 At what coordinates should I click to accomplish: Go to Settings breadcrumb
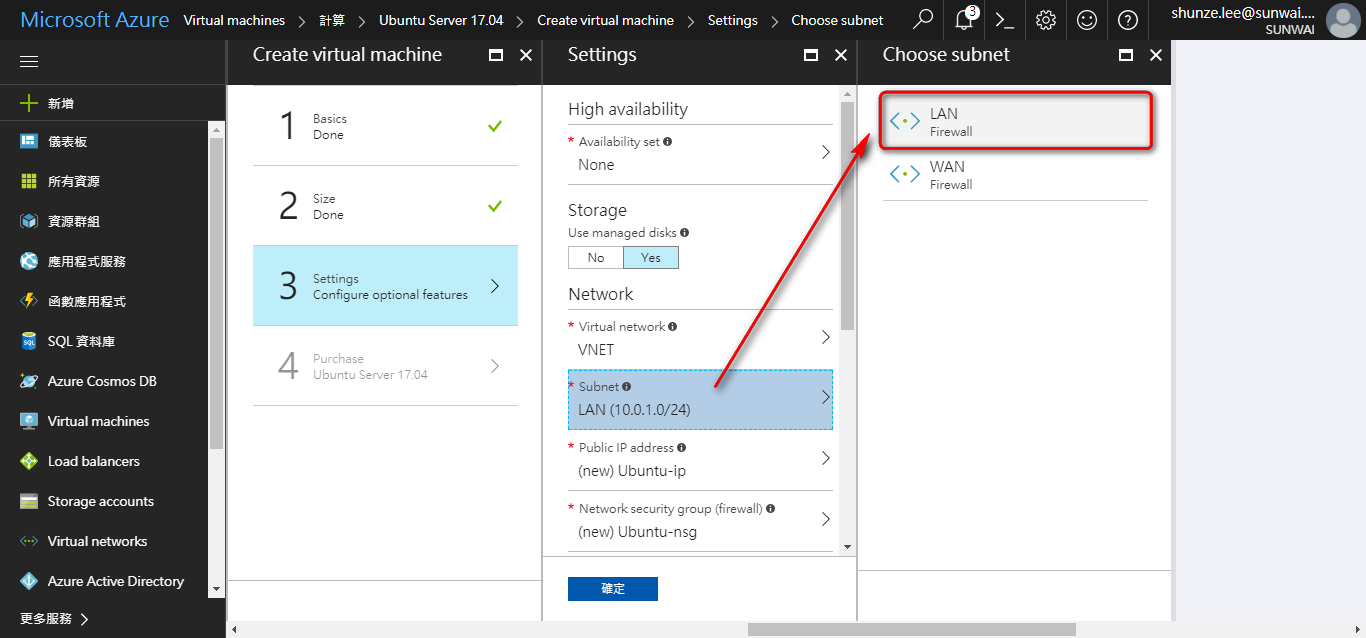point(732,20)
